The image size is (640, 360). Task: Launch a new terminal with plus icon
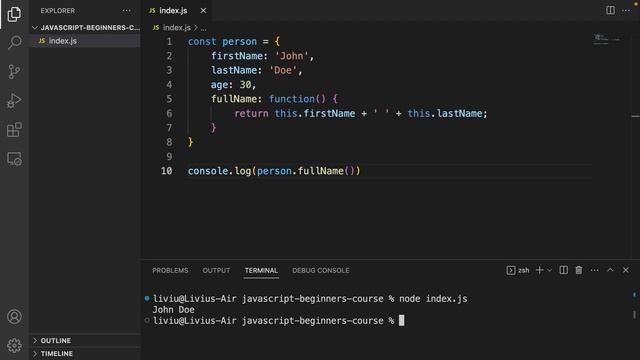point(539,270)
